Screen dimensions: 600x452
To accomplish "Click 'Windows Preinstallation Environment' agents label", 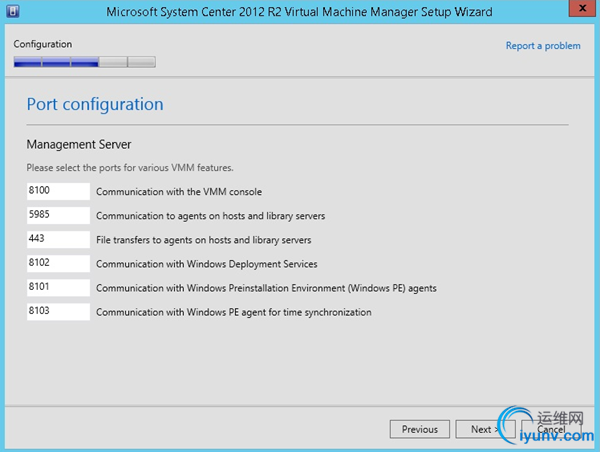I will click(x=266, y=288).
